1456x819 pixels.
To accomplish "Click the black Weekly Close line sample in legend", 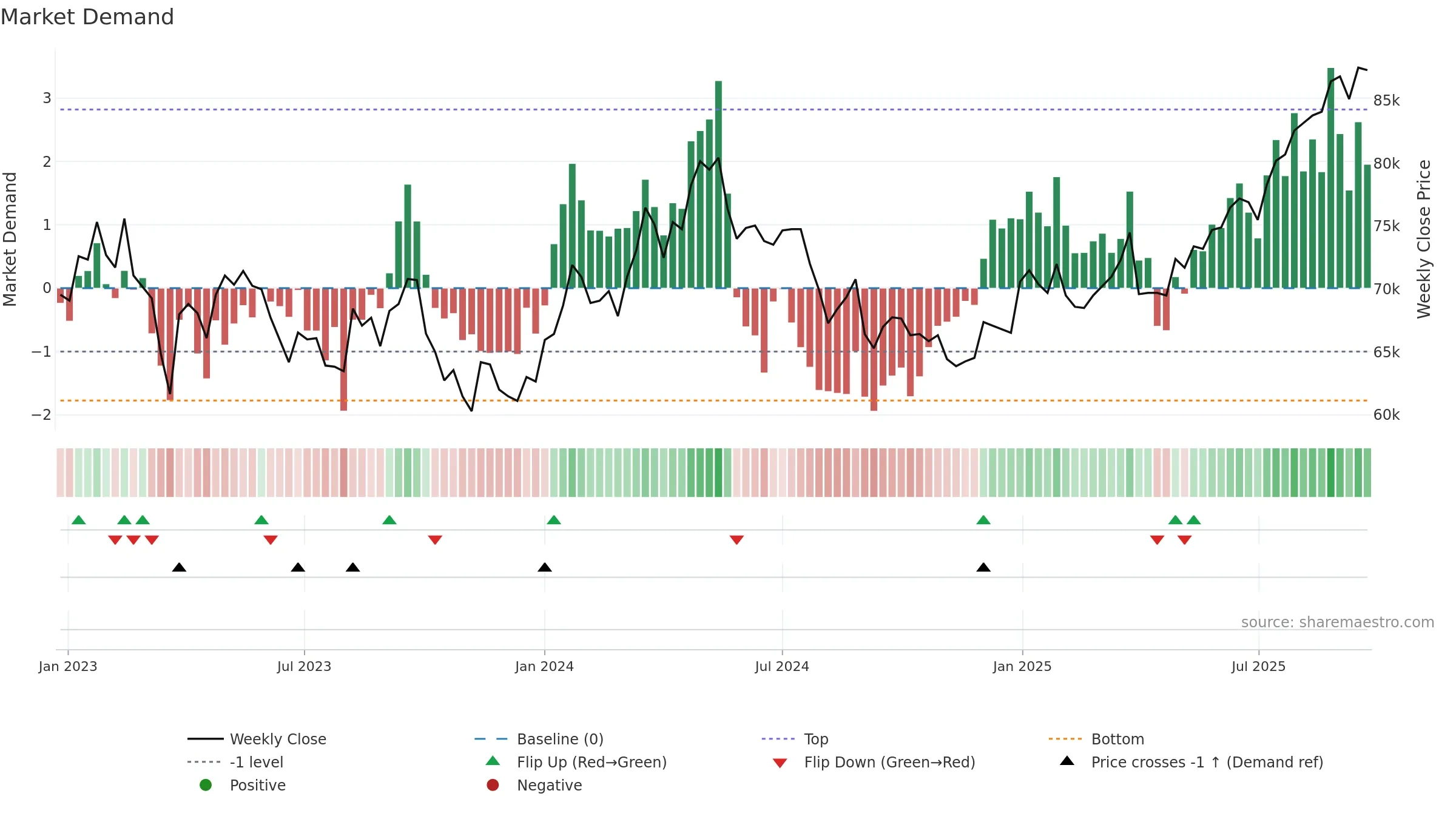I will 206,739.
